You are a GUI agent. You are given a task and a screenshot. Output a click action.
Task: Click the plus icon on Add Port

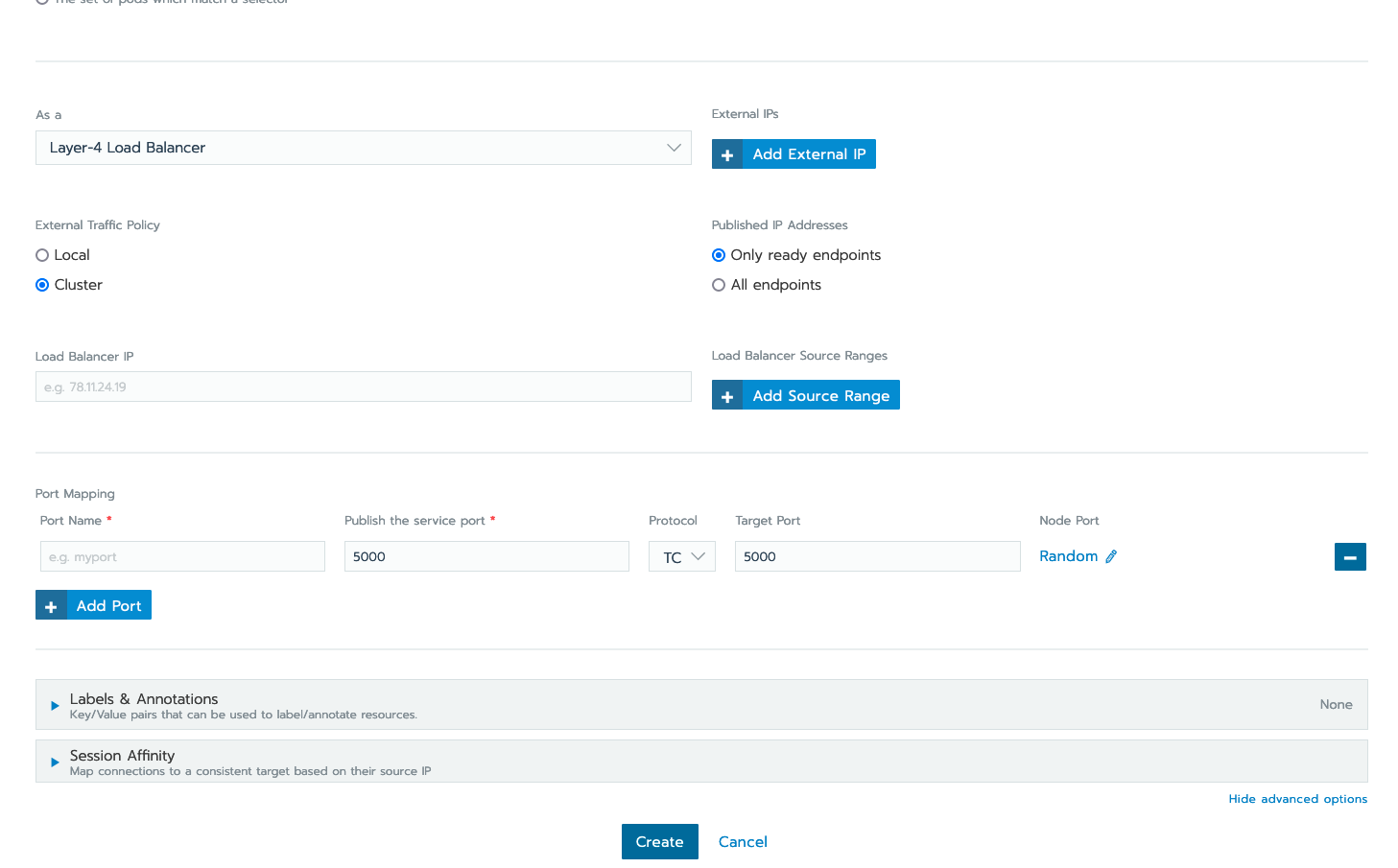[x=50, y=604]
